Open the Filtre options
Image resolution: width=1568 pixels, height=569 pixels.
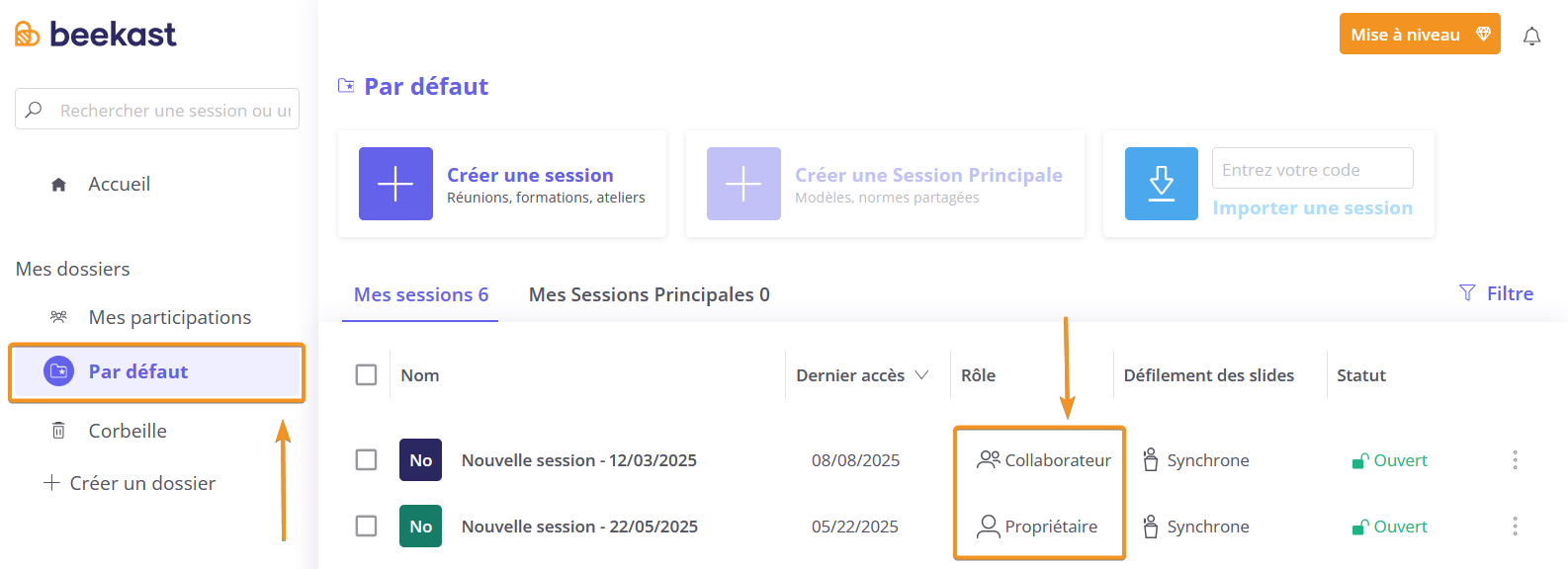tap(1496, 293)
